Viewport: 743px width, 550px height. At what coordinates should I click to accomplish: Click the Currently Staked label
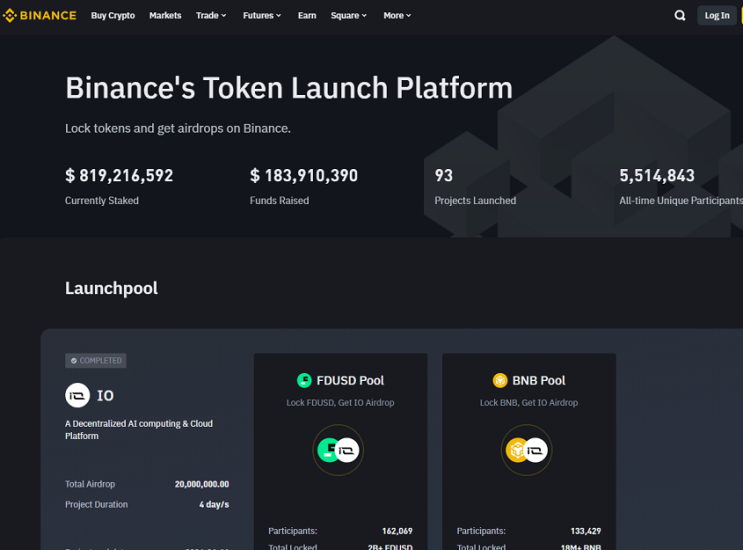coord(102,200)
